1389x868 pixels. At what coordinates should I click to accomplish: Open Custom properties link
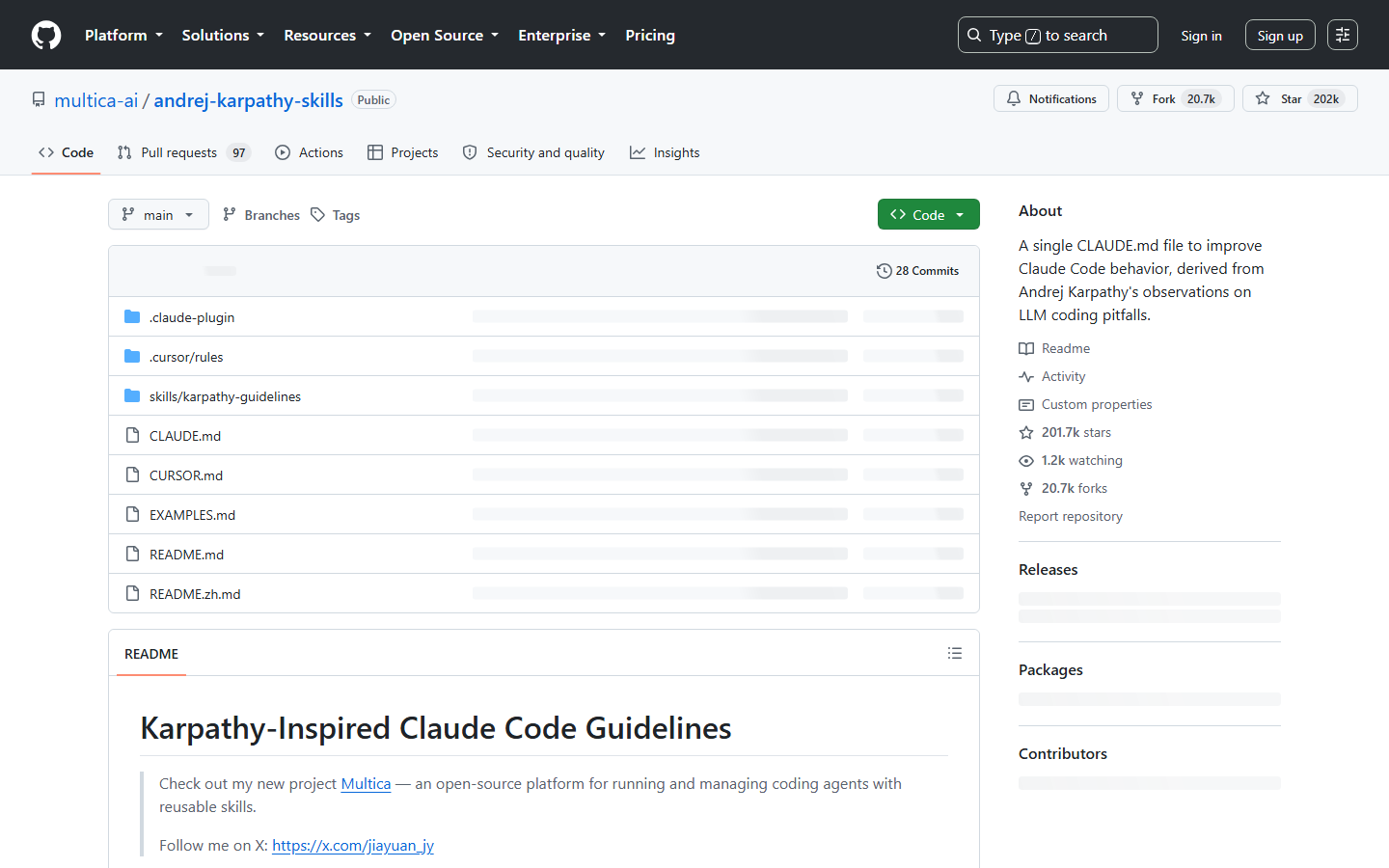point(1085,404)
